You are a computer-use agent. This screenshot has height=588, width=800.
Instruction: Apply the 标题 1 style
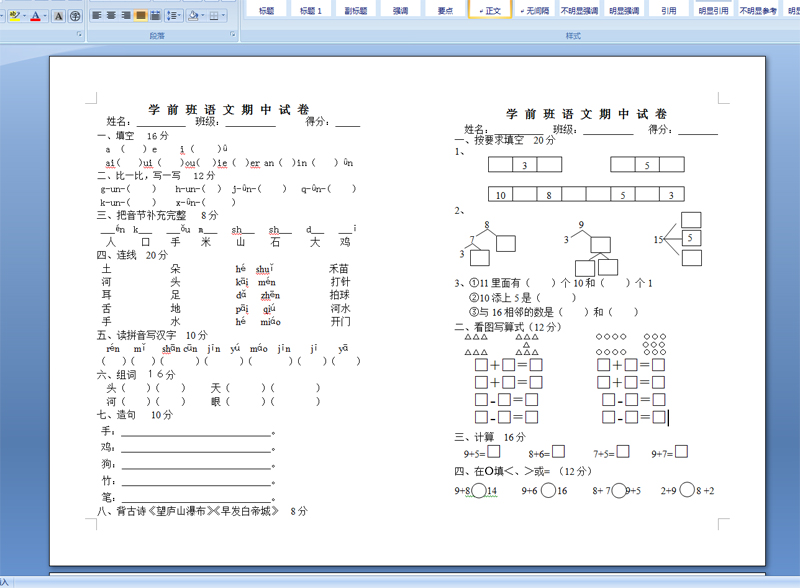click(x=311, y=10)
